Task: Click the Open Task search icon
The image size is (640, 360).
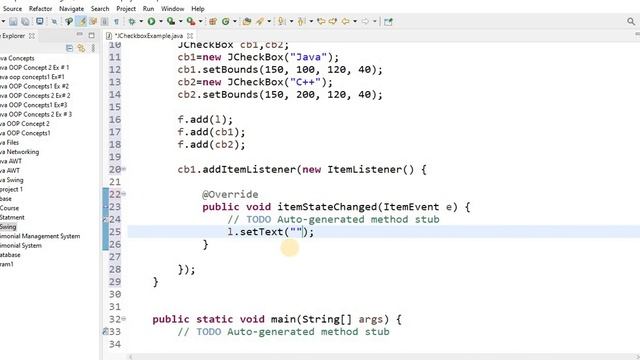Action: point(260,22)
